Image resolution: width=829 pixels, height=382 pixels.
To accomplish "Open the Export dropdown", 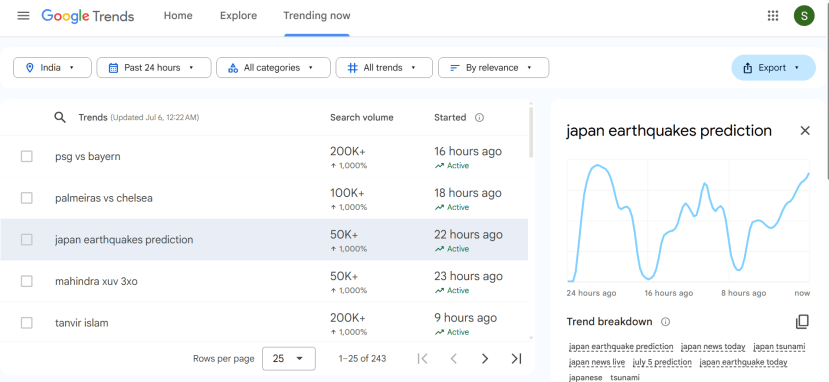I will click(x=773, y=68).
